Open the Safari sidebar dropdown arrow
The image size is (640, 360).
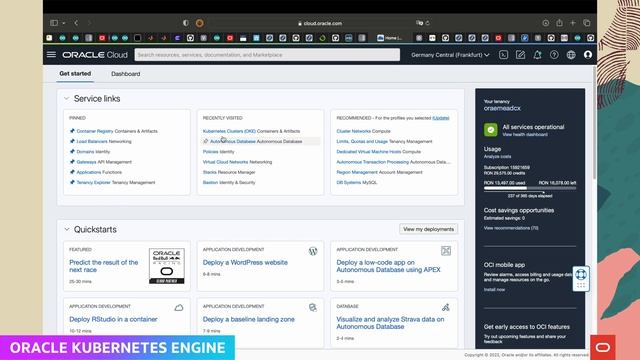pyautogui.click(x=64, y=23)
